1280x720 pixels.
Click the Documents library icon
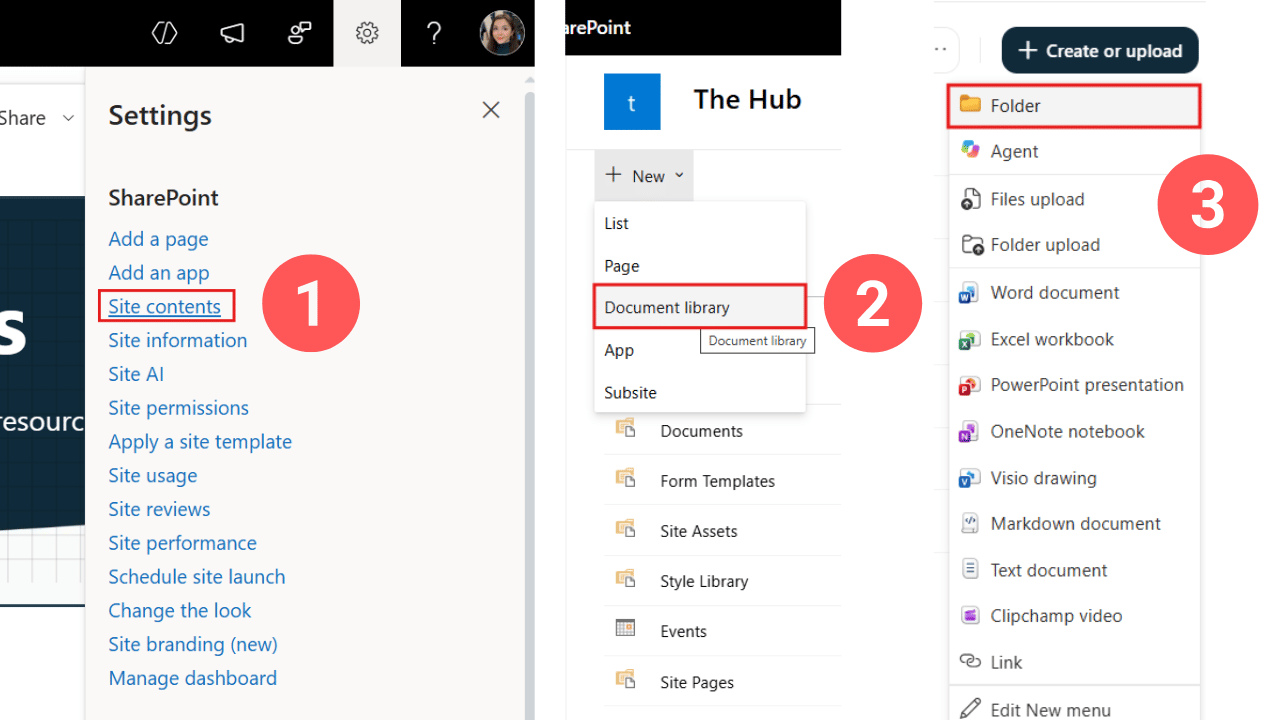(626, 428)
